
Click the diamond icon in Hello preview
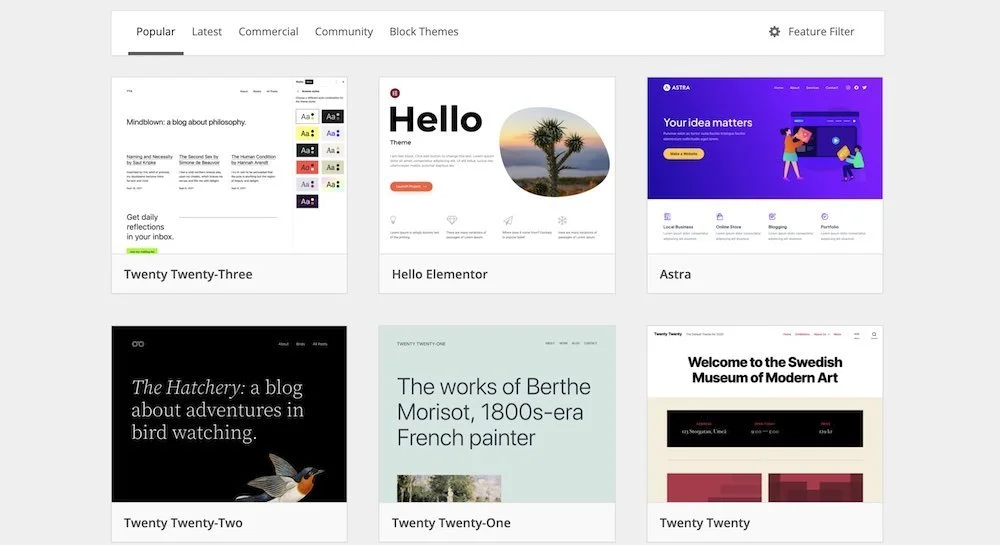tap(452, 220)
